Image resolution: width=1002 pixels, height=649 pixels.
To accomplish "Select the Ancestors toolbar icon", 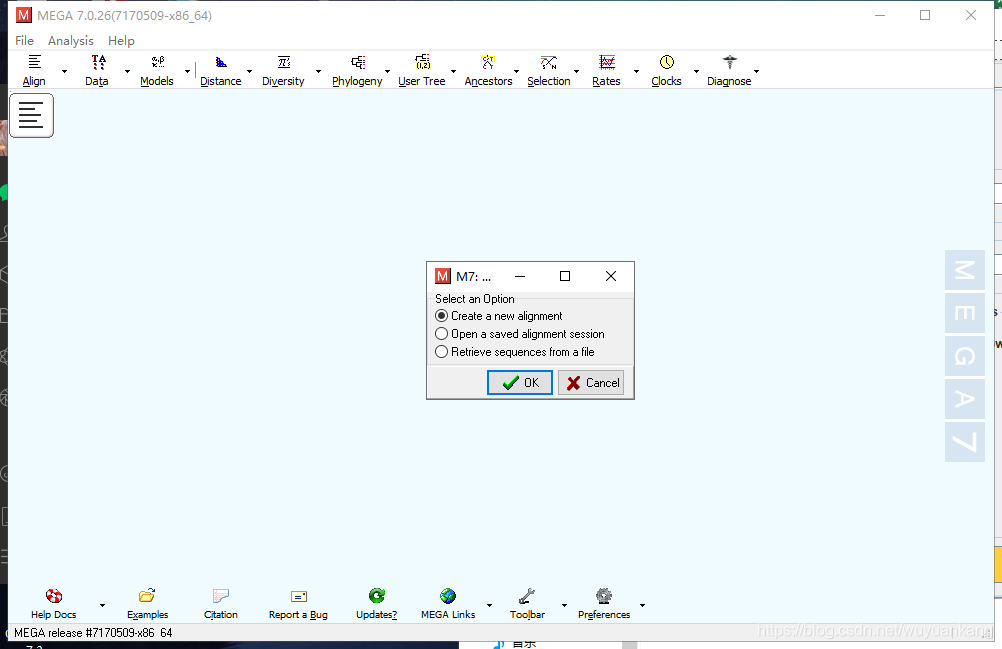I will click(x=488, y=62).
